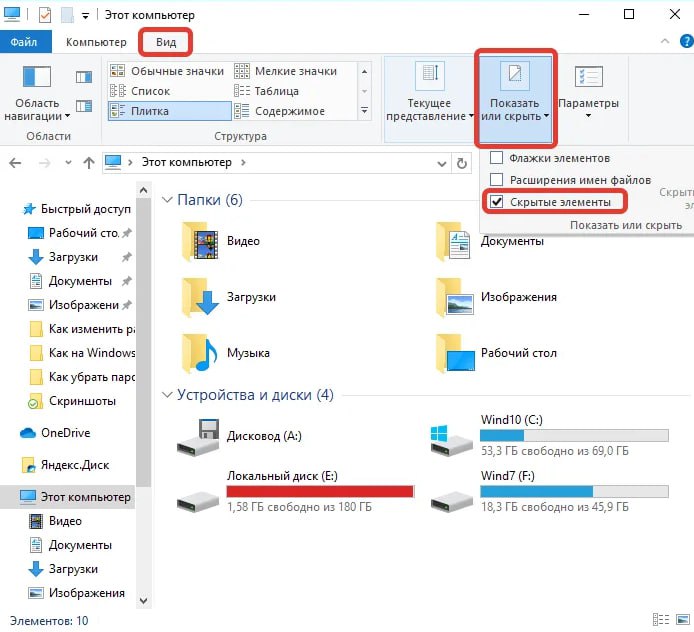Open the Текущее представление dropdown
This screenshot has height=632, width=694.
429,97
